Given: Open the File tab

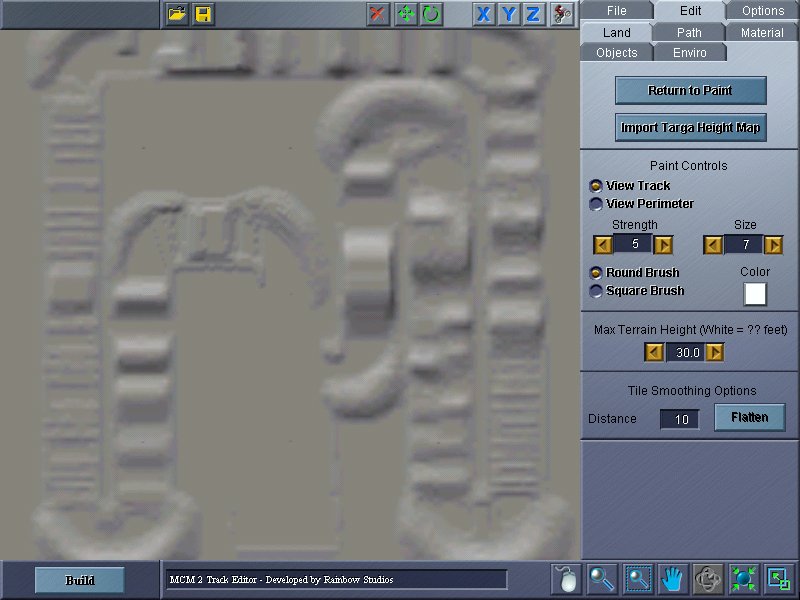Looking at the screenshot, I should click(x=616, y=10).
